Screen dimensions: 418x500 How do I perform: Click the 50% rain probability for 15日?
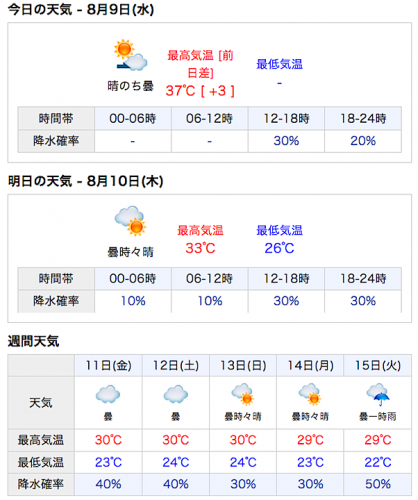coord(378,484)
